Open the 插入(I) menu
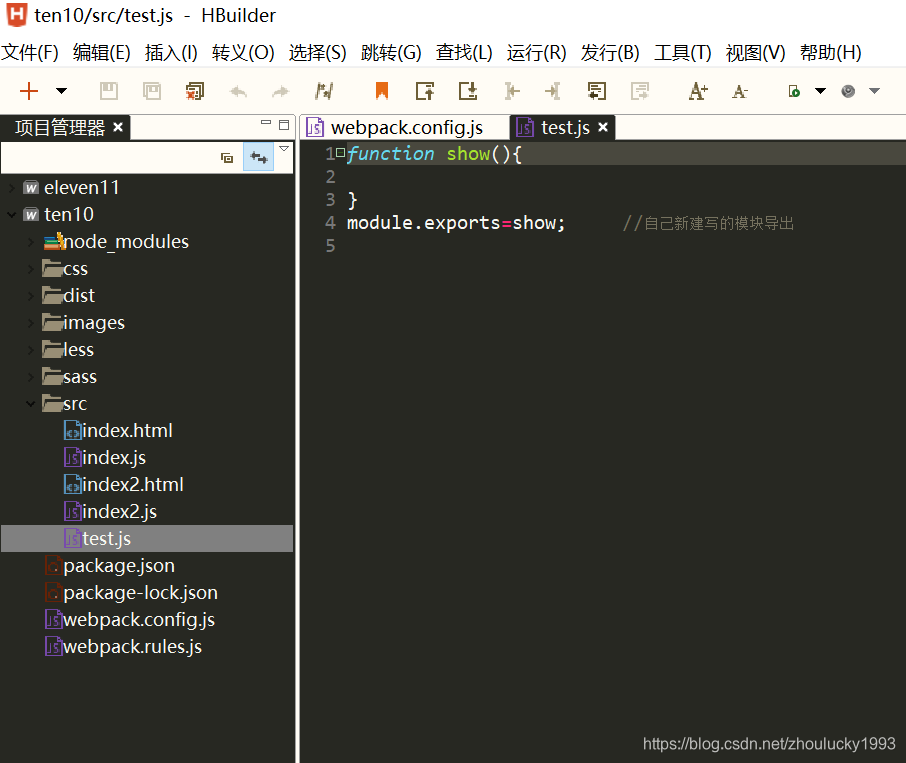The height and width of the screenshot is (763, 906). [171, 53]
